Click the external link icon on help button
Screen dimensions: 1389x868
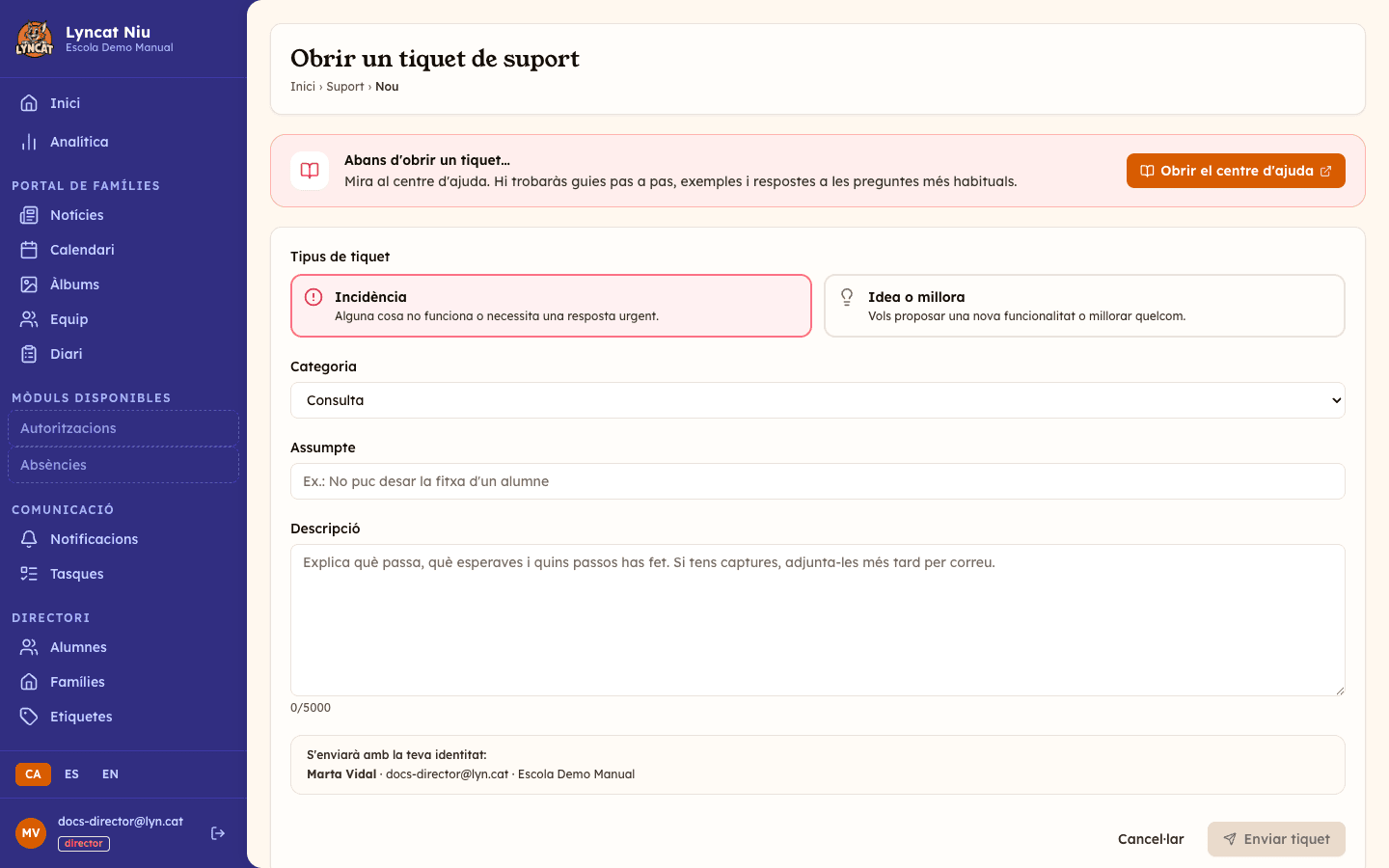point(1325,171)
